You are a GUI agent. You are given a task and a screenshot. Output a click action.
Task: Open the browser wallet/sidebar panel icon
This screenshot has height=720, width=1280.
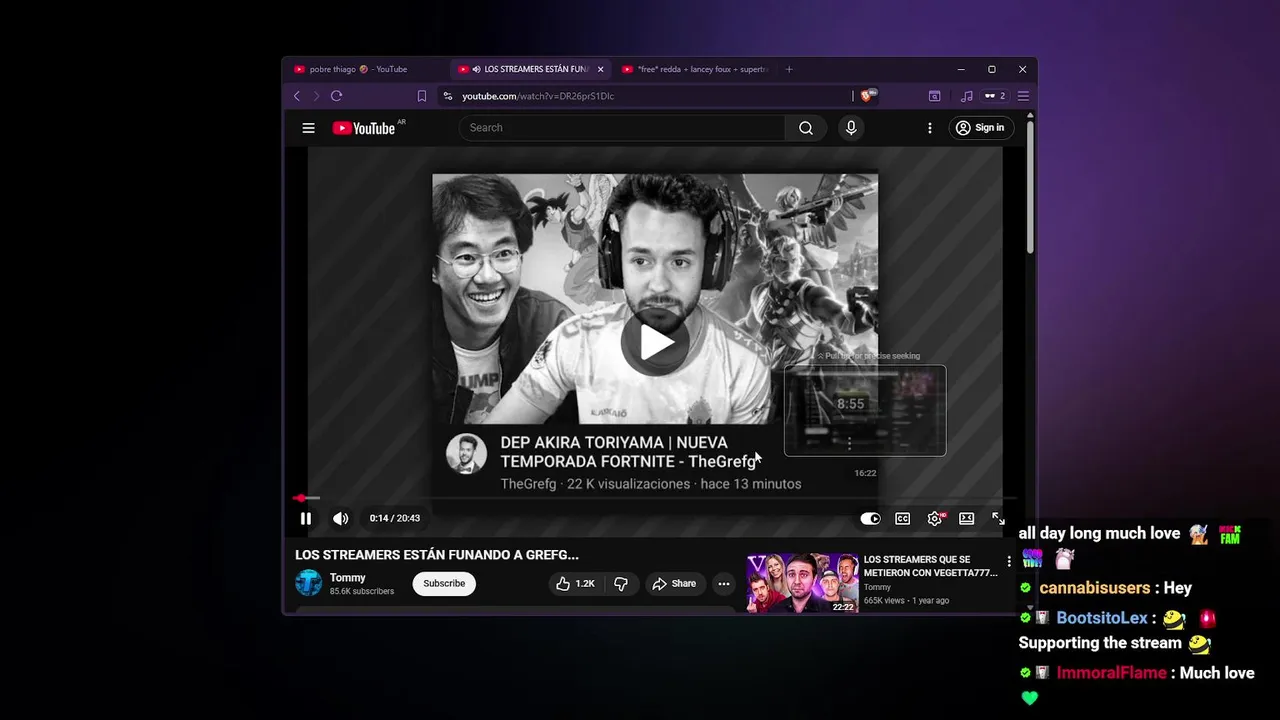[934, 96]
